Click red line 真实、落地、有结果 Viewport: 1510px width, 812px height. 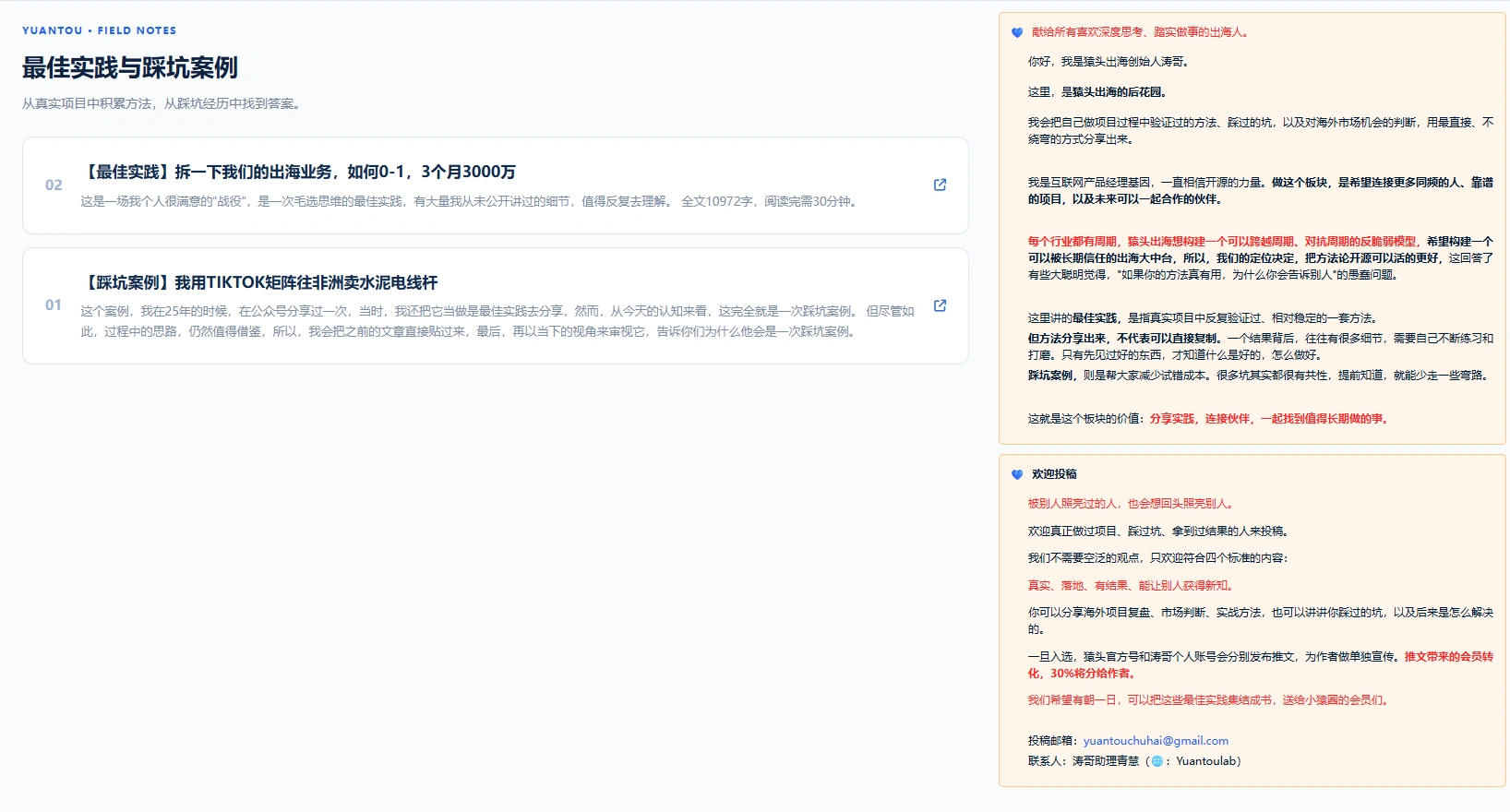[x=1132, y=585]
